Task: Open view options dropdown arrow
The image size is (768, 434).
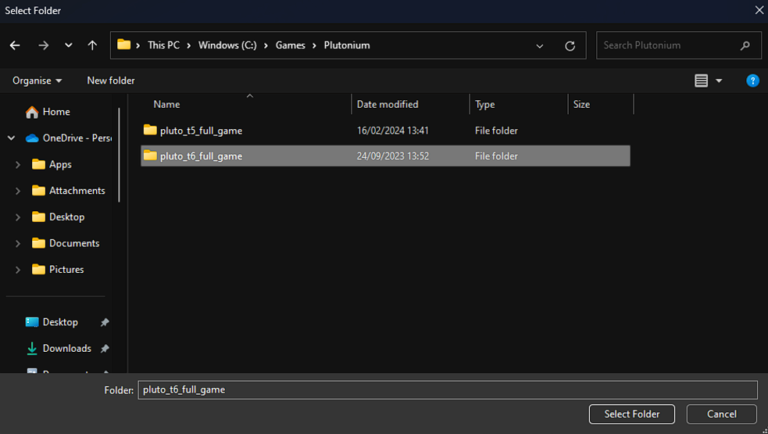Action: [x=719, y=81]
